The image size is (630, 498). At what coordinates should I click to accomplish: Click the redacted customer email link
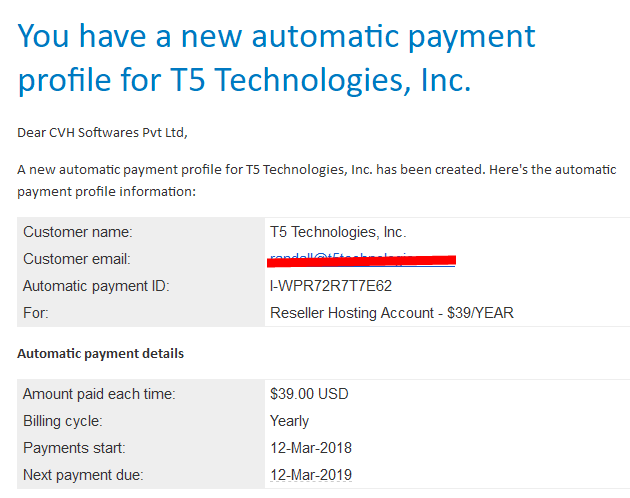(x=362, y=260)
